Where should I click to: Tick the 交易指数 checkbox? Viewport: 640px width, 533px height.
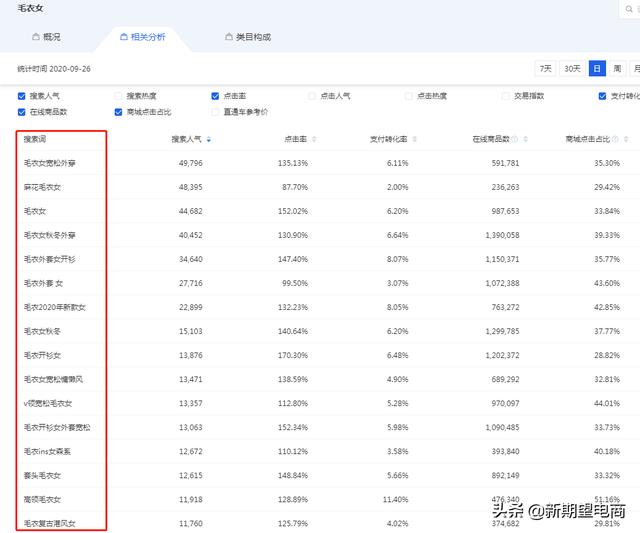(505, 96)
